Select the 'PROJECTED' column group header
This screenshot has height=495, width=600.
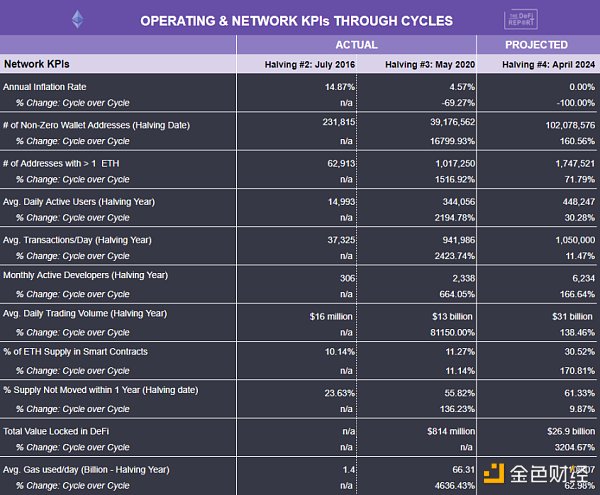(536, 45)
